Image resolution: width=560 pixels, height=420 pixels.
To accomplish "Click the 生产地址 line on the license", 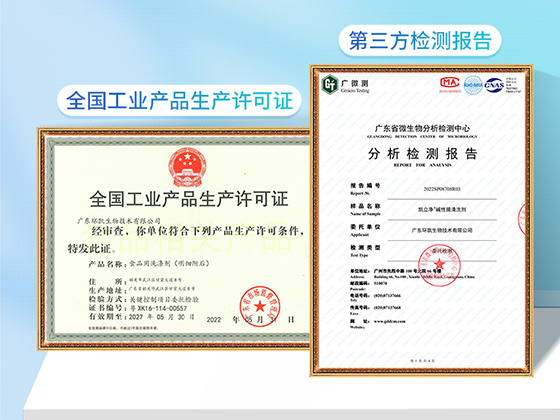I will [x=142, y=289].
